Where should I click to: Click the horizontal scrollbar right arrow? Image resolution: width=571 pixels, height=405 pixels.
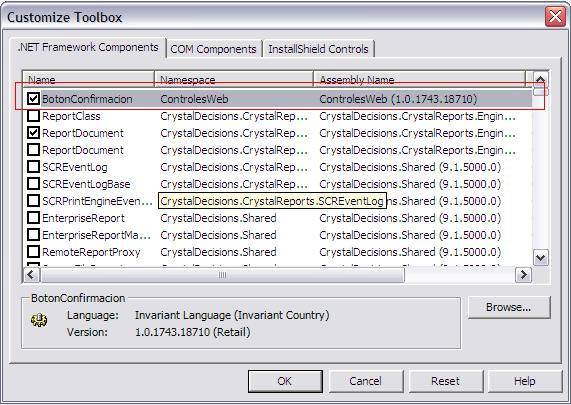click(523, 275)
